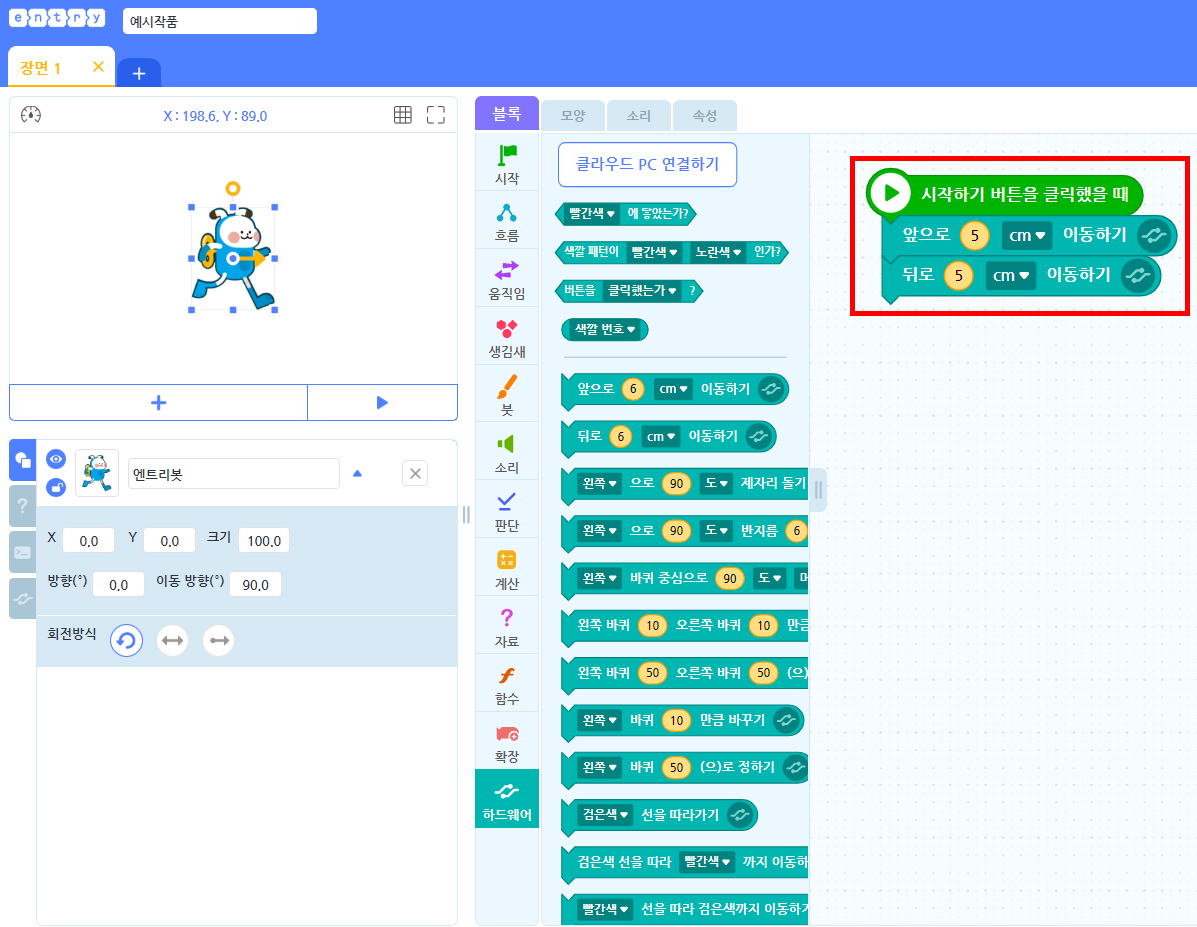Open the 함수 block category
This screenshot has width=1197, height=927.
click(x=507, y=686)
